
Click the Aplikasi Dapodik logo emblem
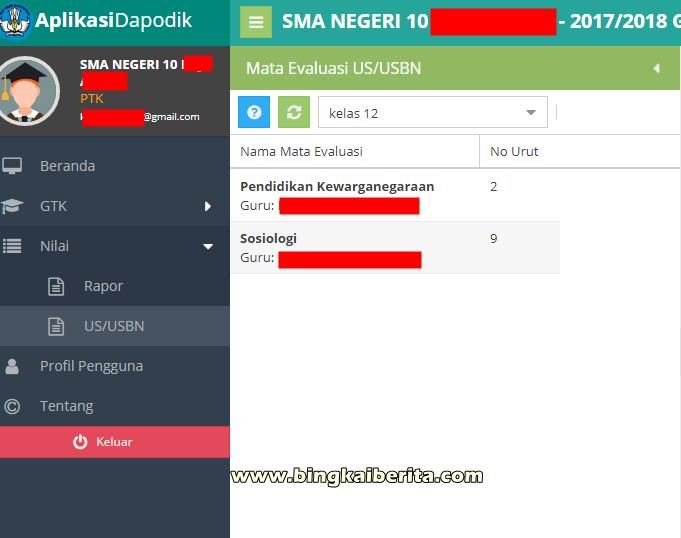[x=14, y=20]
